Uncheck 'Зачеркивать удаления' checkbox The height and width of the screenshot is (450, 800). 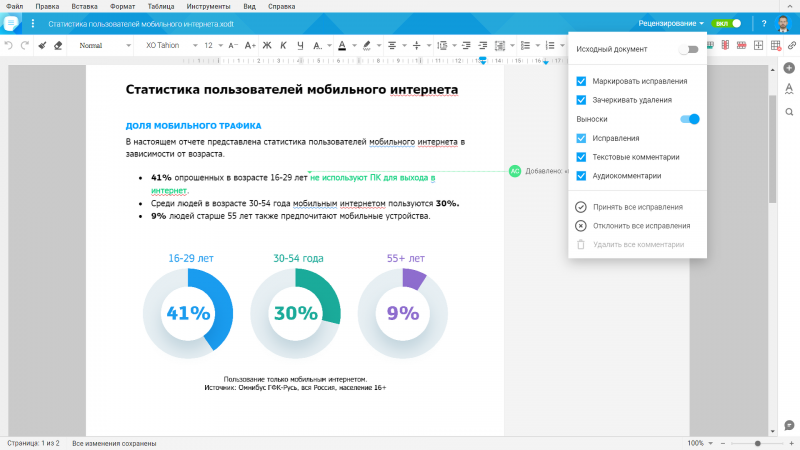pyautogui.click(x=581, y=100)
